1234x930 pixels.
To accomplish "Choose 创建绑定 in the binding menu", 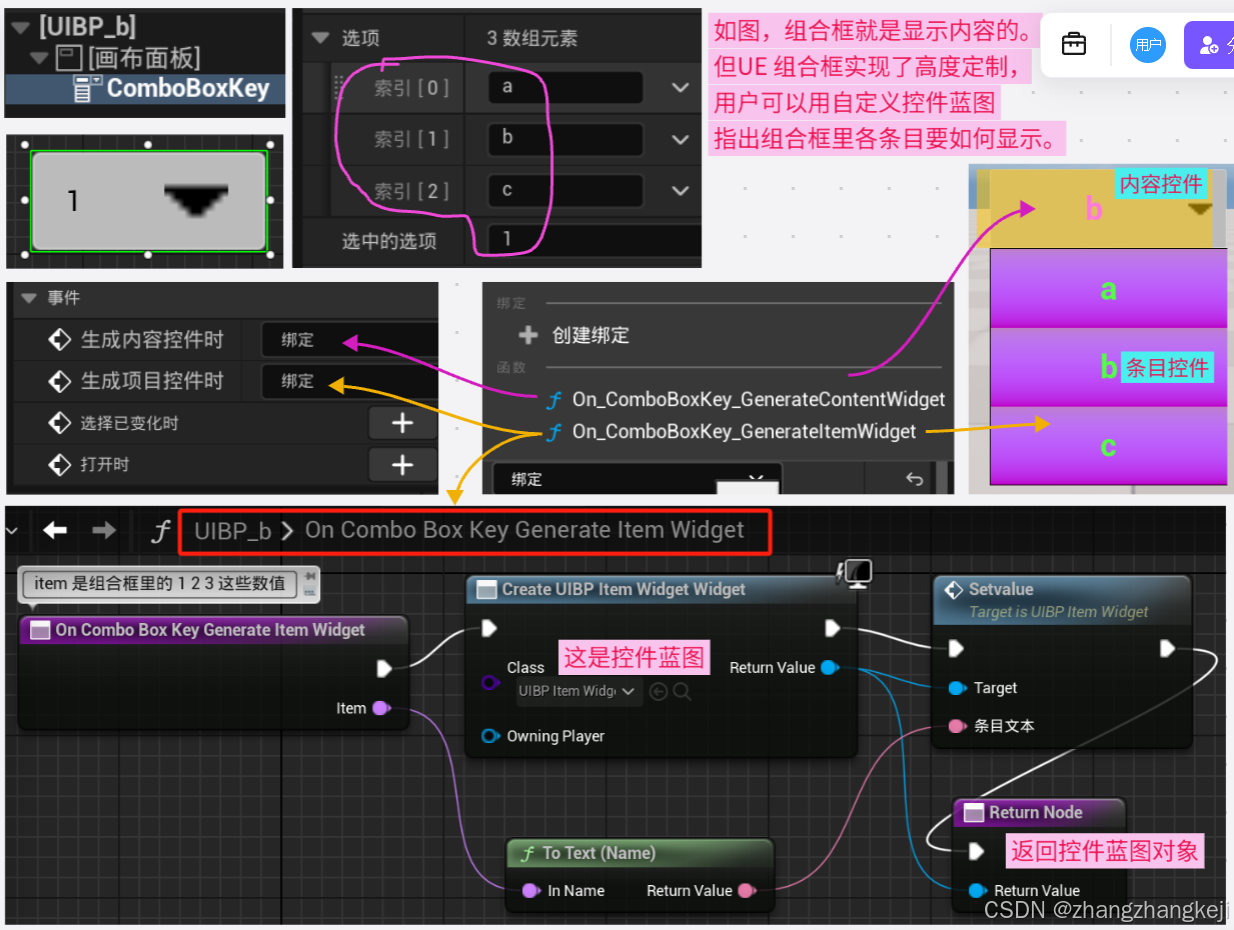I will pyautogui.click(x=590, y=335).
